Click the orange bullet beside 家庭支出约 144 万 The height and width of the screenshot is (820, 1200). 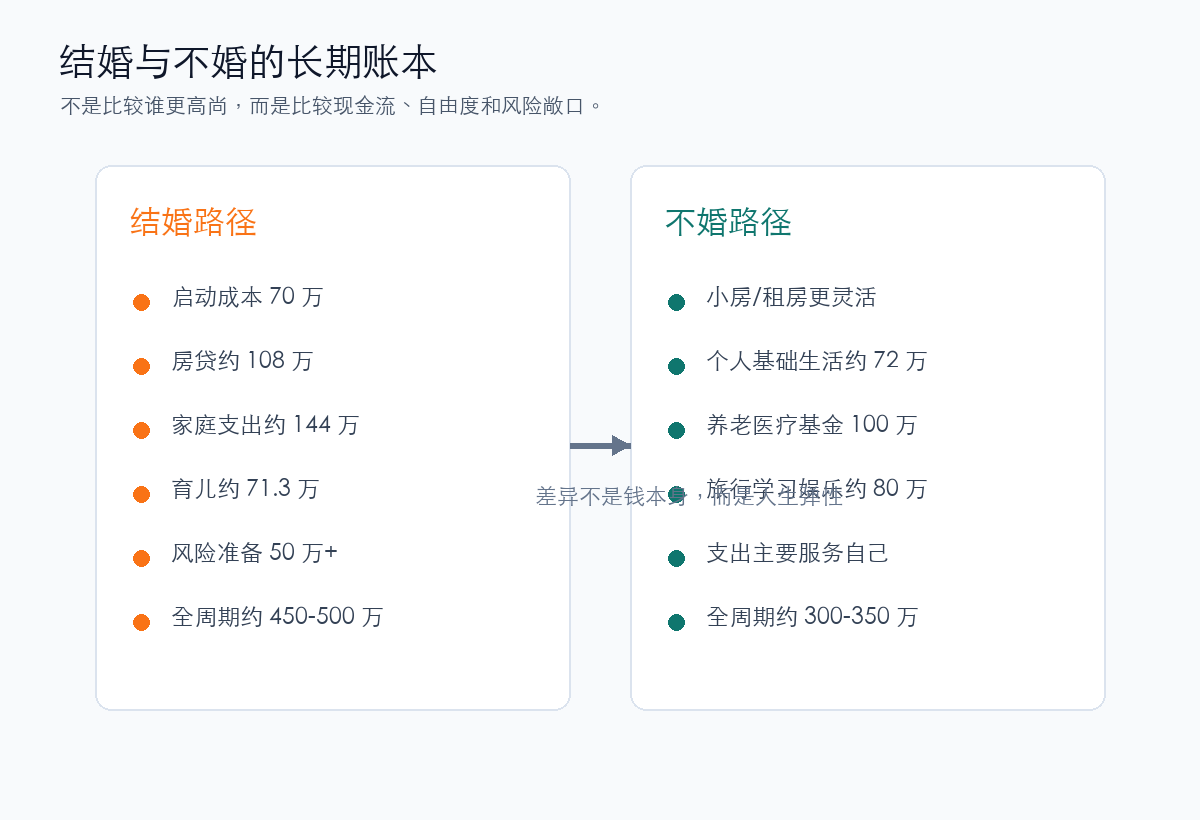click(141, 430)
